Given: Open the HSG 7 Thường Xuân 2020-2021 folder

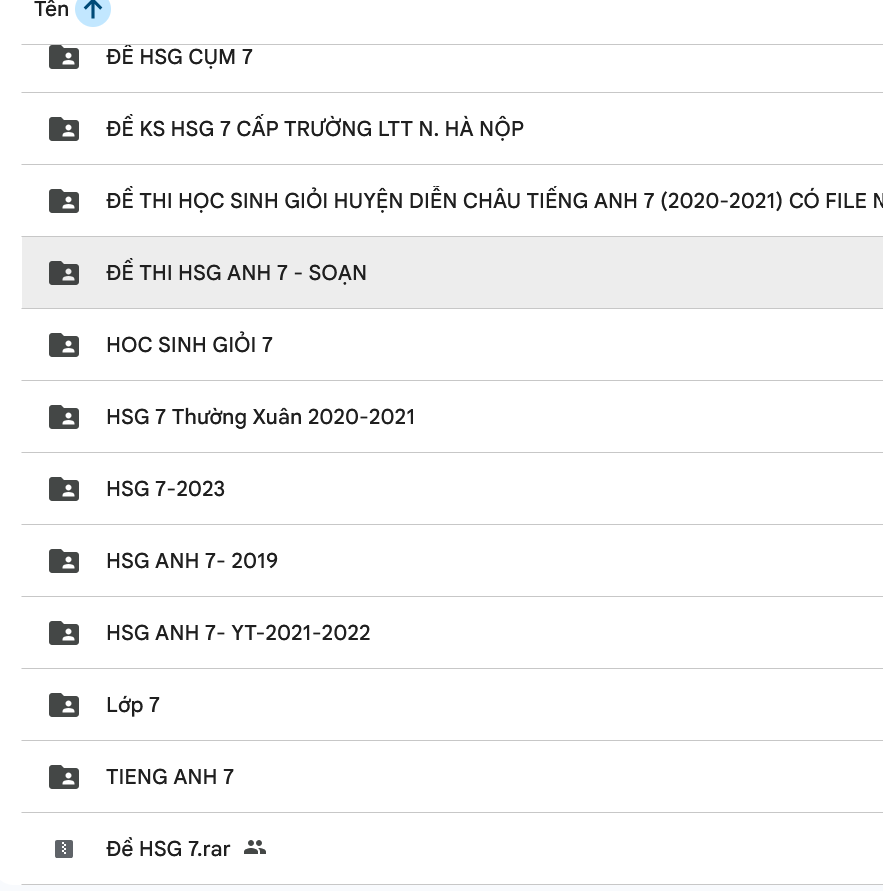Looking at the screenshot, I should pyautogui.click(x=260, y=417).
